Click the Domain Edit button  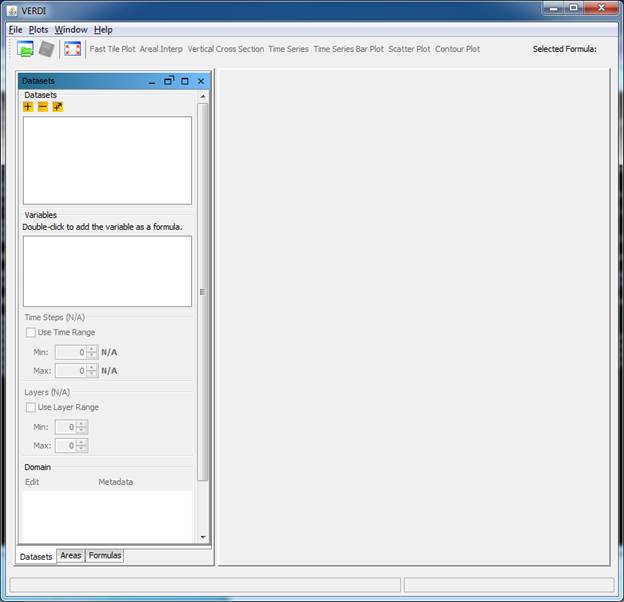(32, 482)
